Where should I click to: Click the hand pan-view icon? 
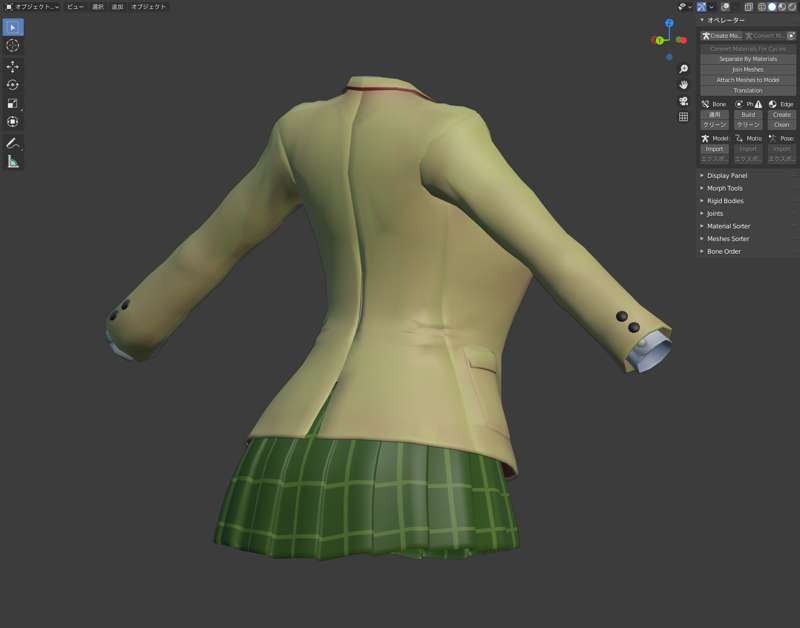click(683, 85)
